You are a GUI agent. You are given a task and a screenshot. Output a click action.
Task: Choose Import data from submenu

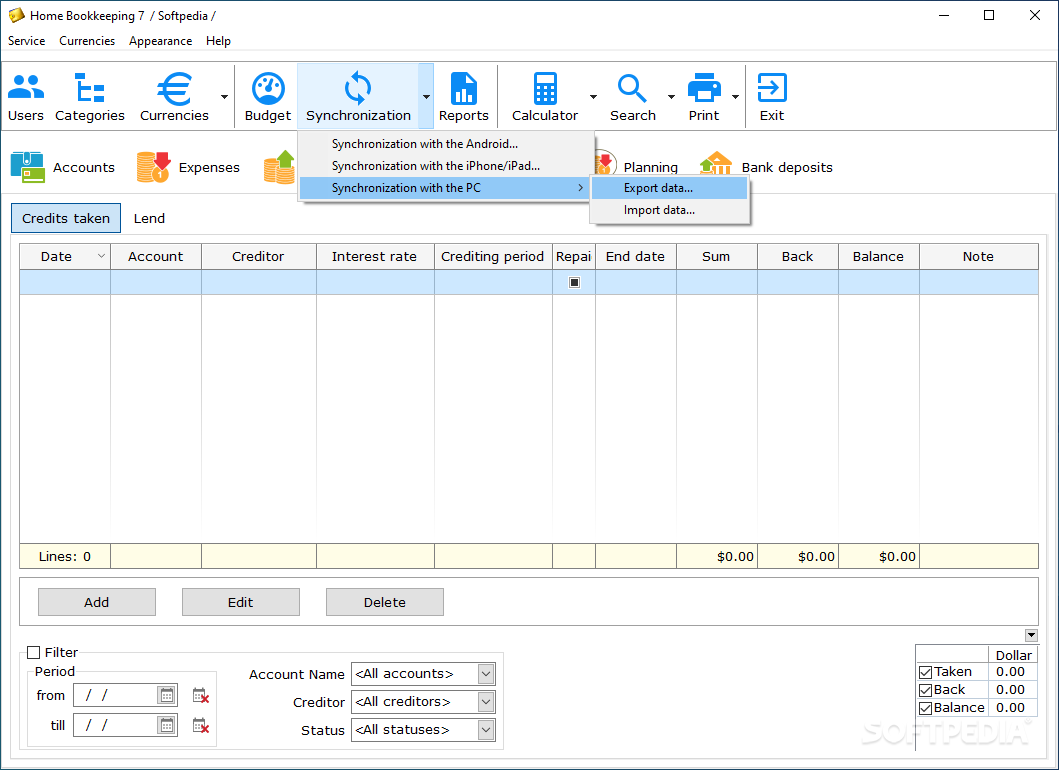click(669, 210)
